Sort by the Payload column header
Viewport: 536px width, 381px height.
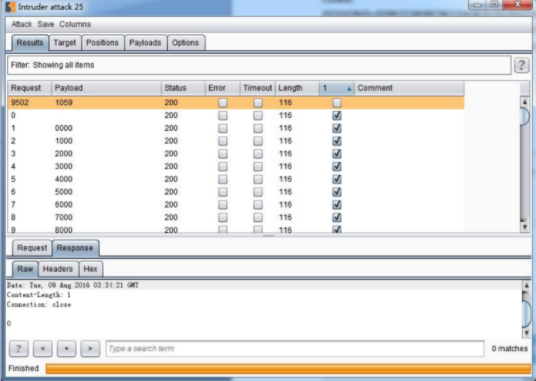(106, 88)
